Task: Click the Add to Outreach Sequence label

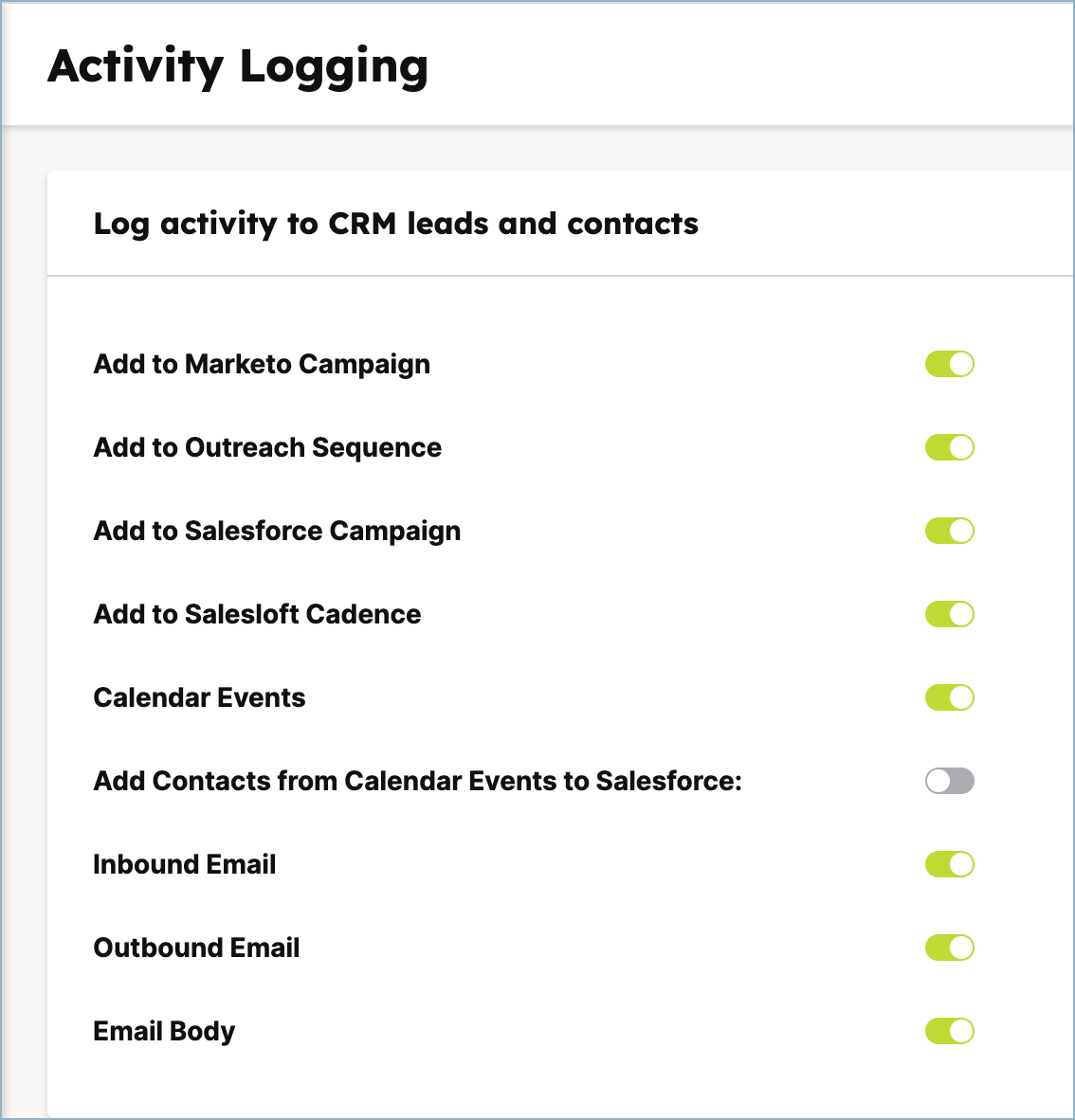Action: point(267,447)
